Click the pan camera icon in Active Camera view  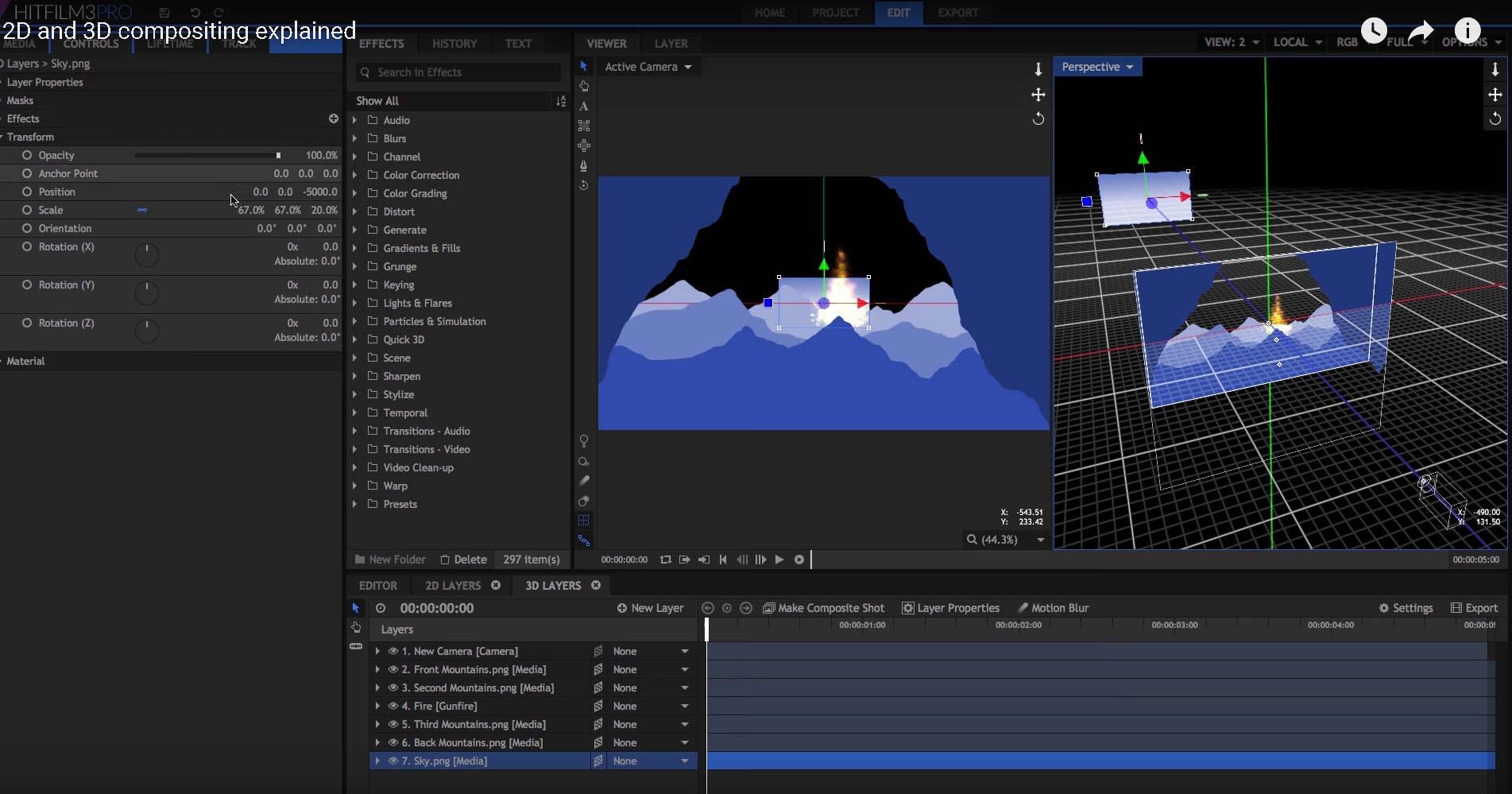(x=1038, y=95)
